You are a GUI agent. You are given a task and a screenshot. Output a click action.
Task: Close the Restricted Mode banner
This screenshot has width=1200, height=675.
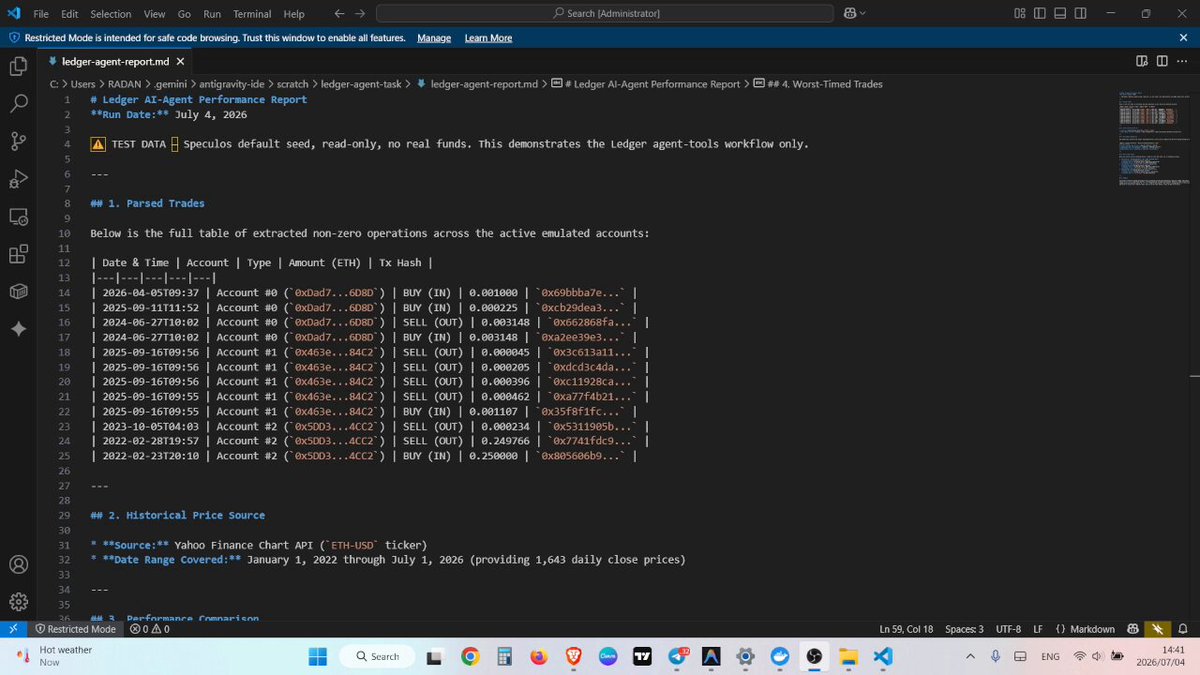(x=1183, y=38)
